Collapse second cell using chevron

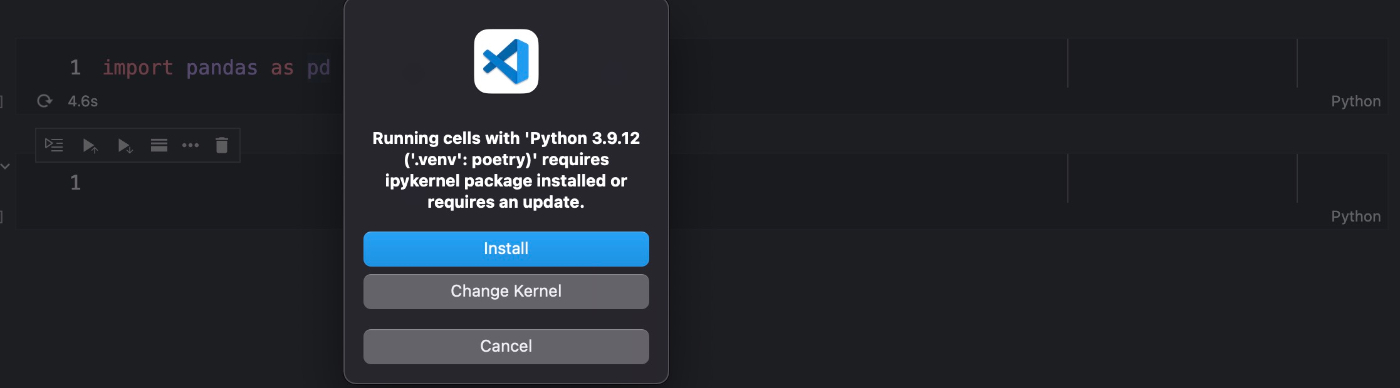point(5,166)
